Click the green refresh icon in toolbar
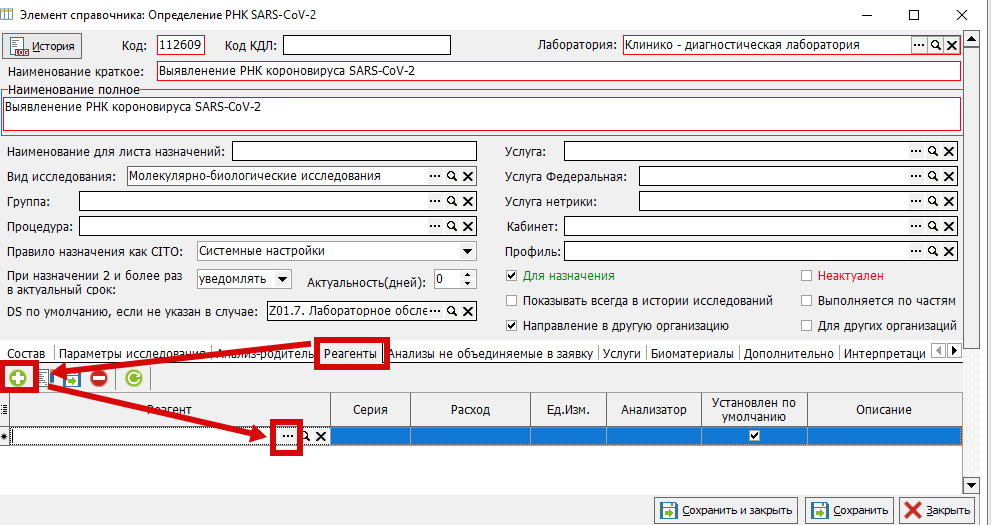991x525 pixels. (133, 378)
